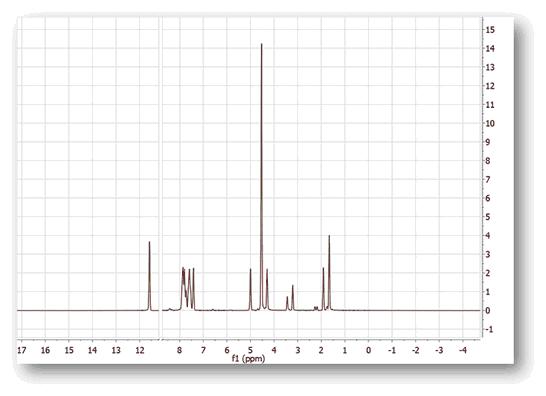Select the peak near 4.3 ppm

[267, 289]
